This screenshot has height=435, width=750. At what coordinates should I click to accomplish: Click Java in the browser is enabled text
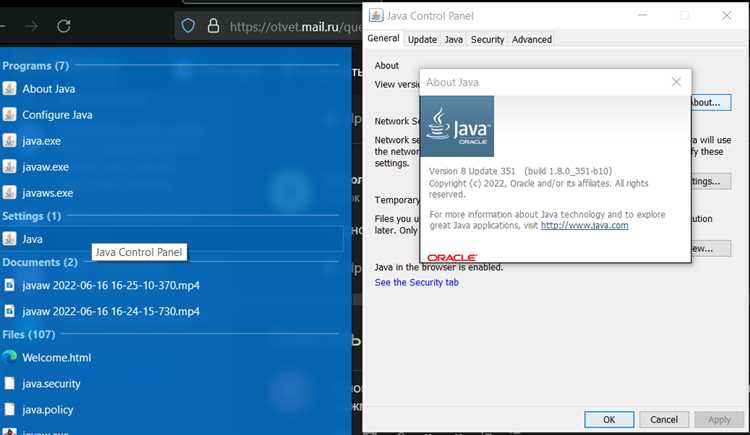439,267
